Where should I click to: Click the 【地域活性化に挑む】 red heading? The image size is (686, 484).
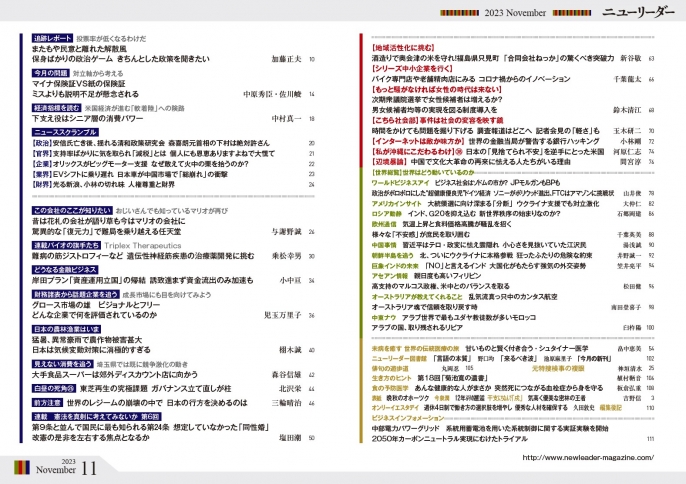click(376, 47)
